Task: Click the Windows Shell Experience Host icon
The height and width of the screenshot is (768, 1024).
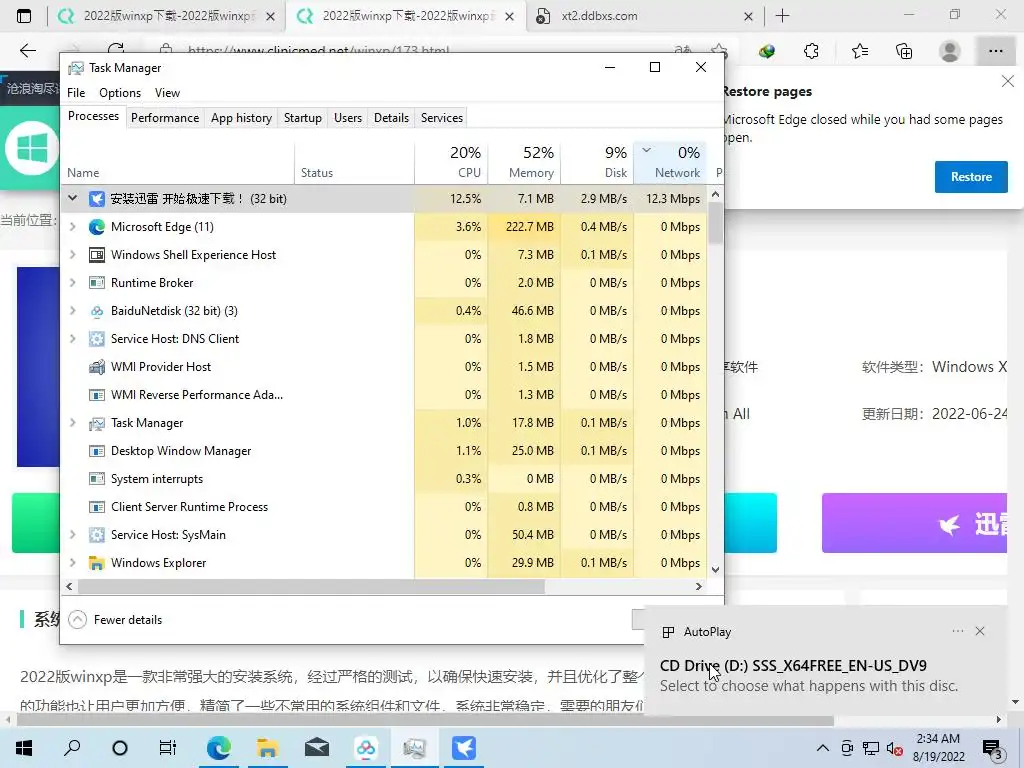Action: [x=97, y=255]
